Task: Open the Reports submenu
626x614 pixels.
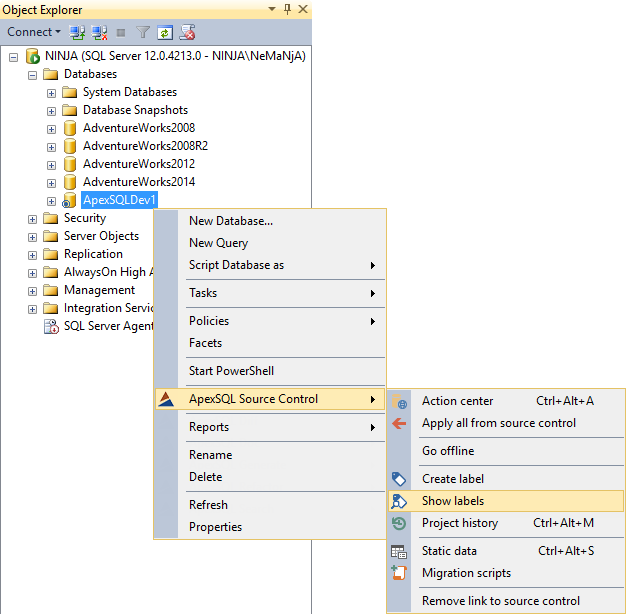Action: point(270,427)
